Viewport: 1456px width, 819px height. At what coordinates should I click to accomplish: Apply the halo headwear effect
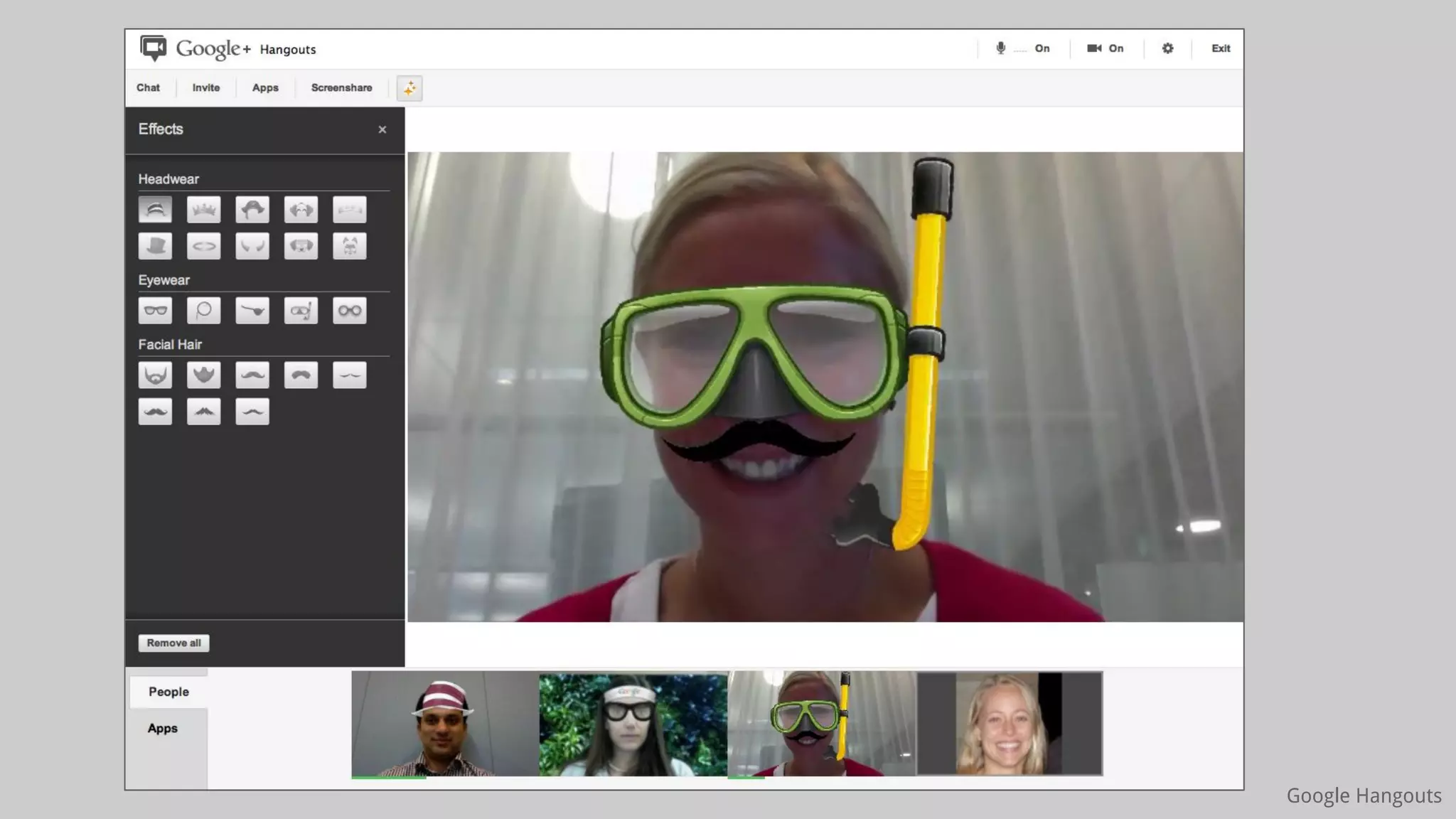point(204,246)
